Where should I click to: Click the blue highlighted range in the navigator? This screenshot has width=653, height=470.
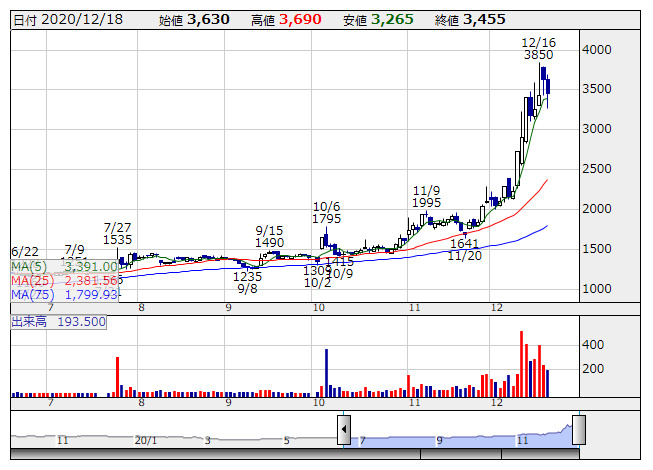pyautogui.click(x=460, y=435)
